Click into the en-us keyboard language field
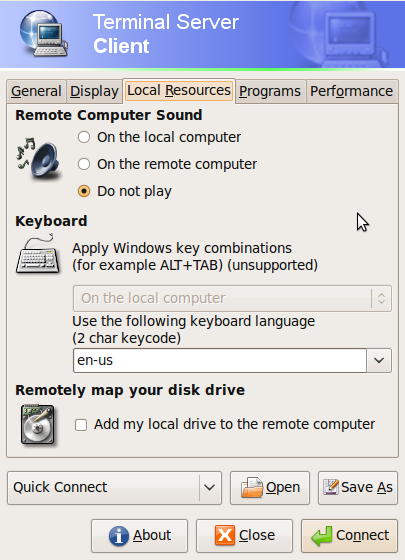The image size is (405, 560). tap(220, 360)
